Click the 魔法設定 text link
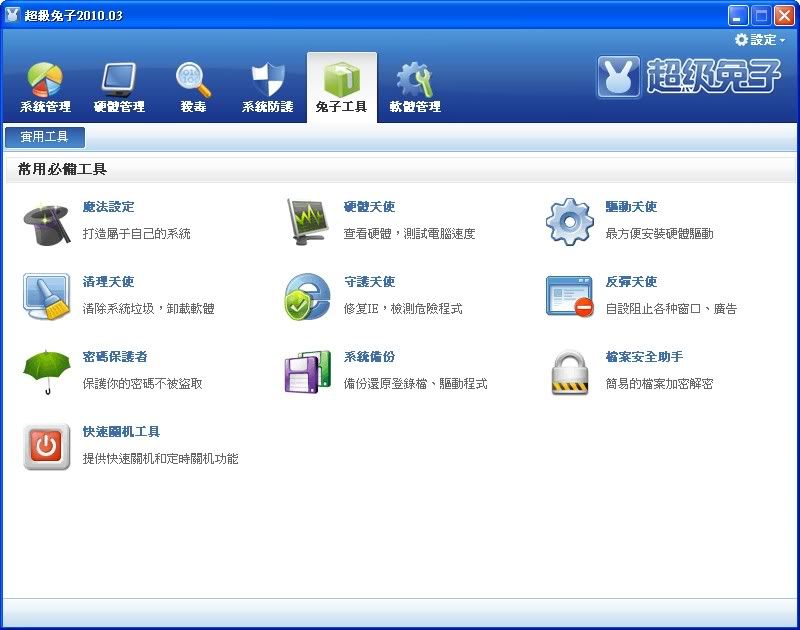800x630 pixels. pyautogui.click(x=108, y=207)
